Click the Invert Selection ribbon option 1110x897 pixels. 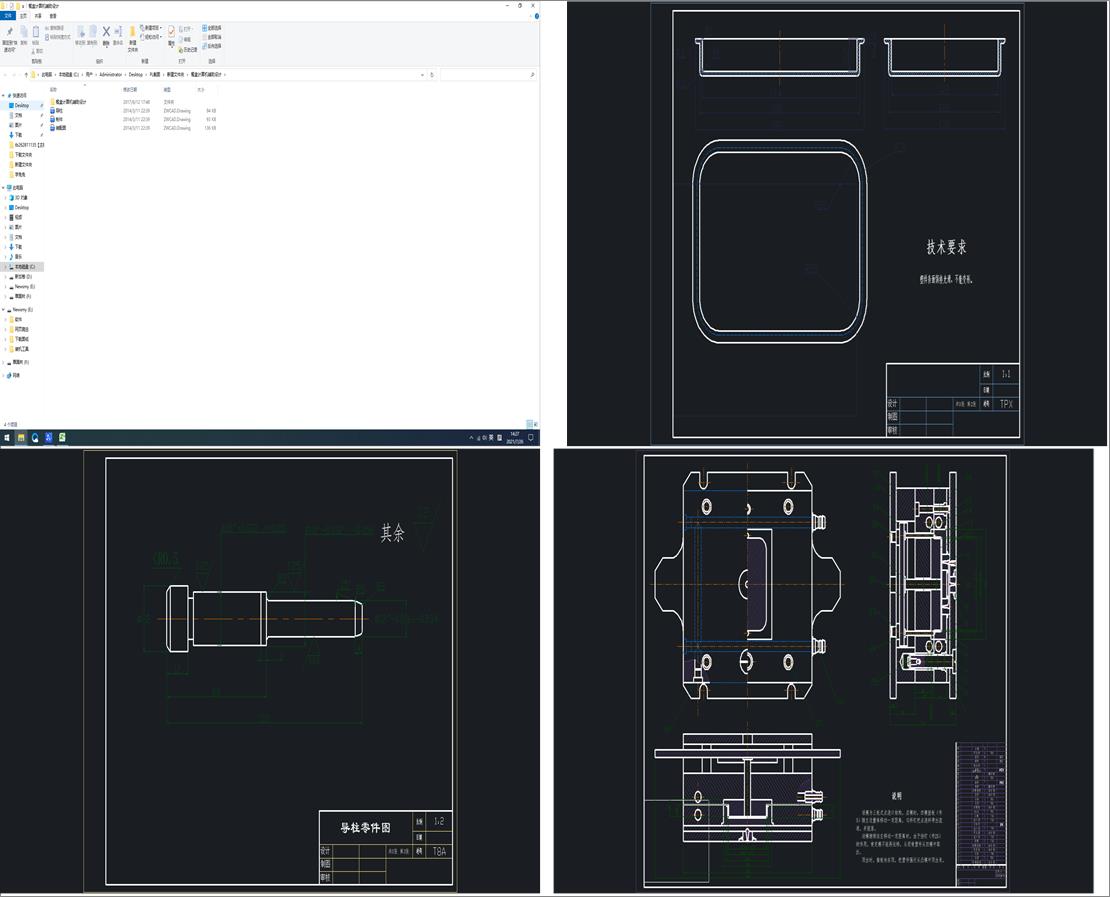(x=213, y=46)
